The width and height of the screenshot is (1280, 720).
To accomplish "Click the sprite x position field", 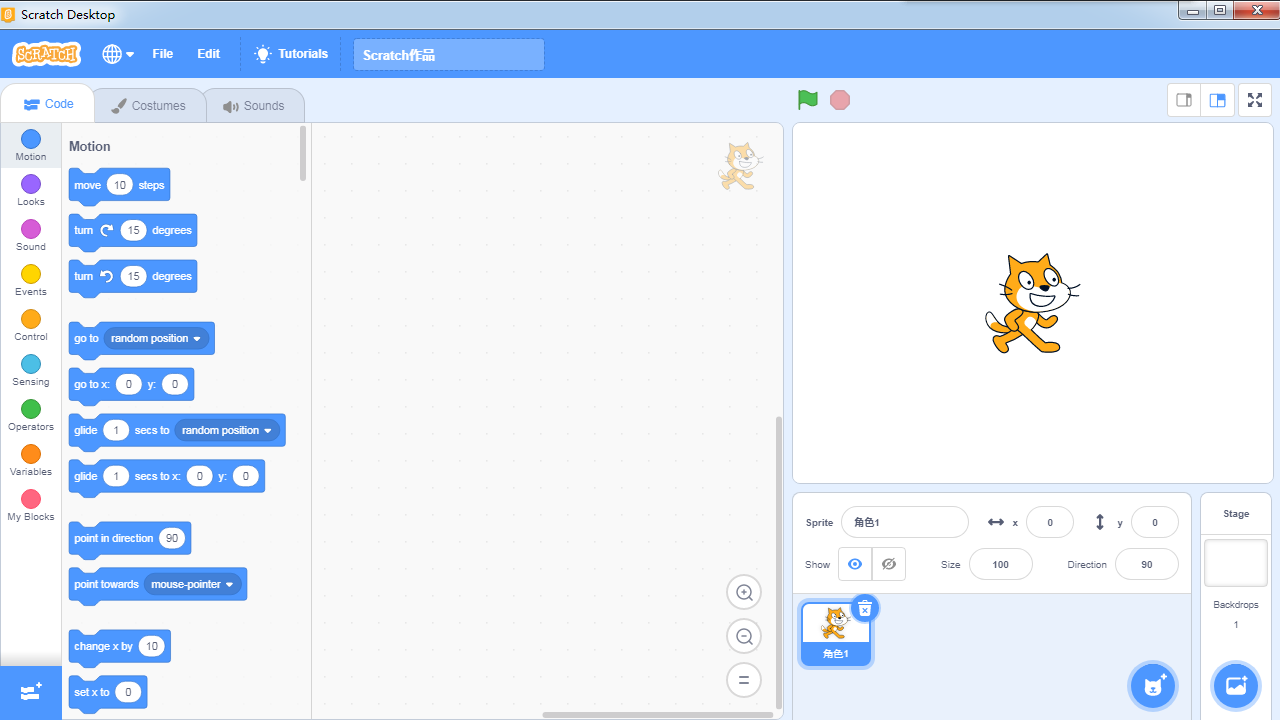I will pos(1050,522).
